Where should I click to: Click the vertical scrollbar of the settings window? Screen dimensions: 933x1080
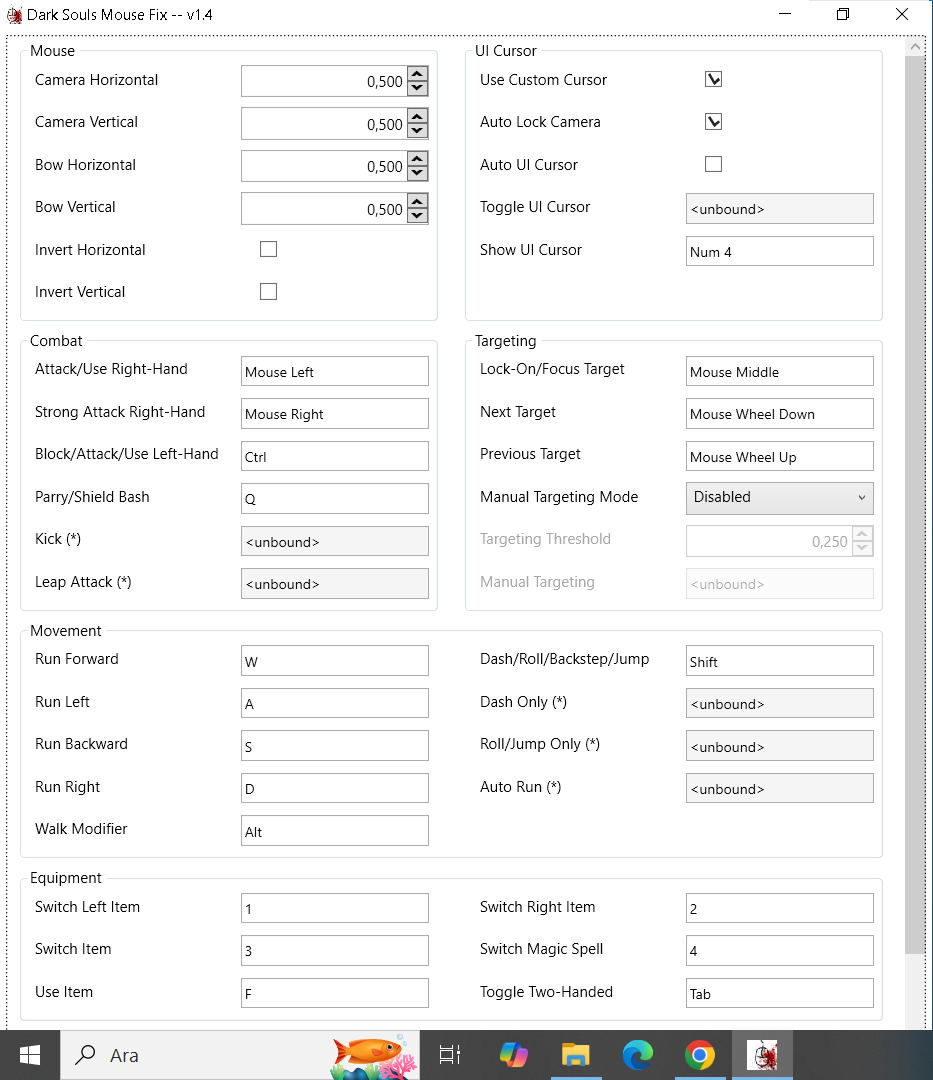(x=914, y=500)
